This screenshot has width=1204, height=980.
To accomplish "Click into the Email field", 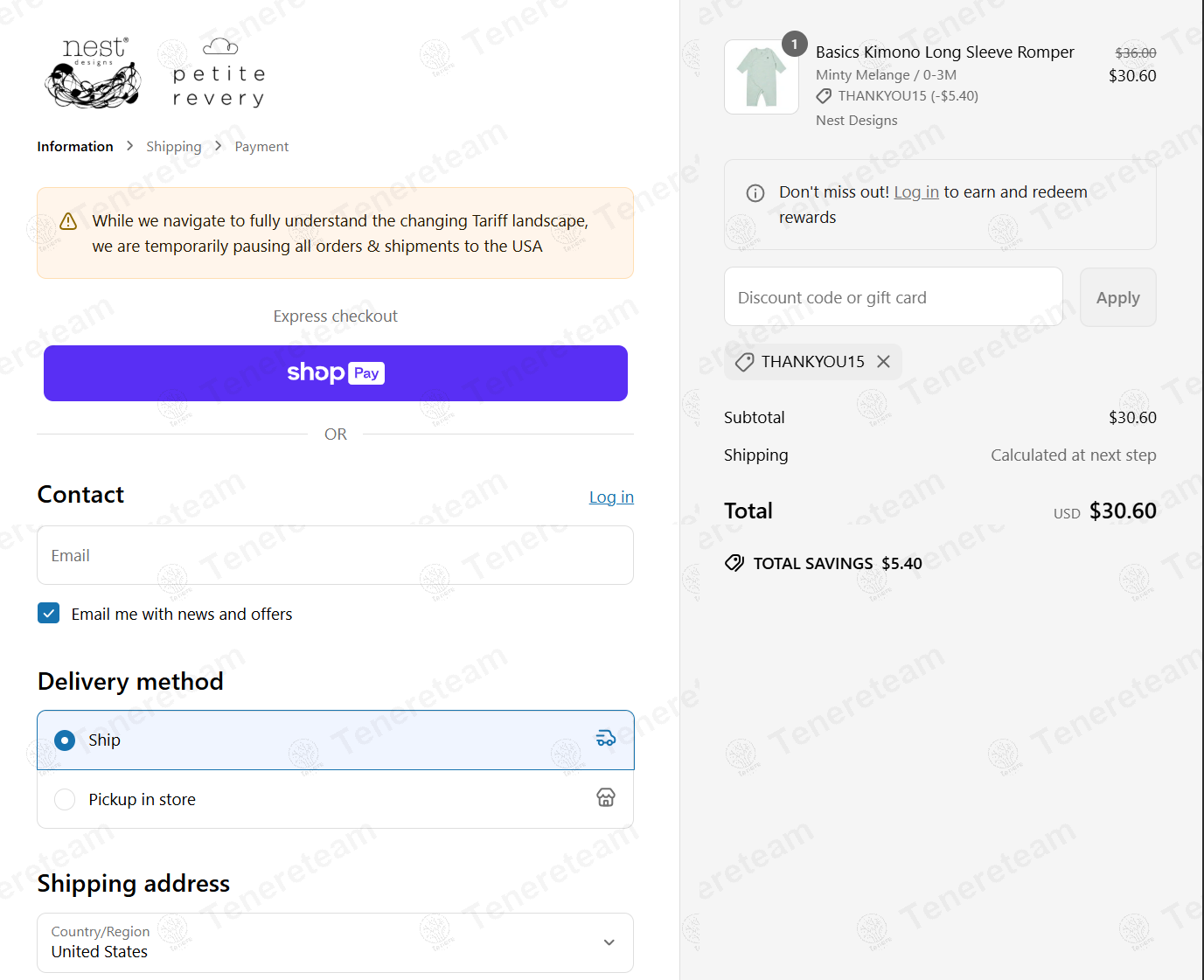I will tap(335, 556).
